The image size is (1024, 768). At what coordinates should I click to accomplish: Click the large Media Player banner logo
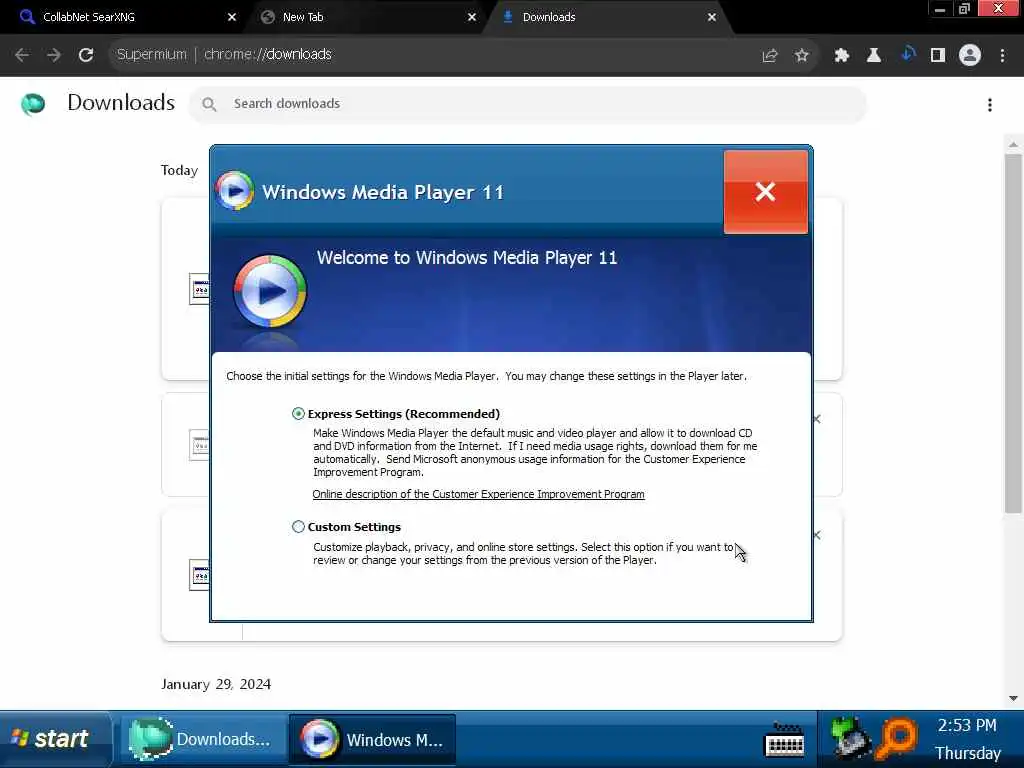pyautogui.click(x=270, y=291)
